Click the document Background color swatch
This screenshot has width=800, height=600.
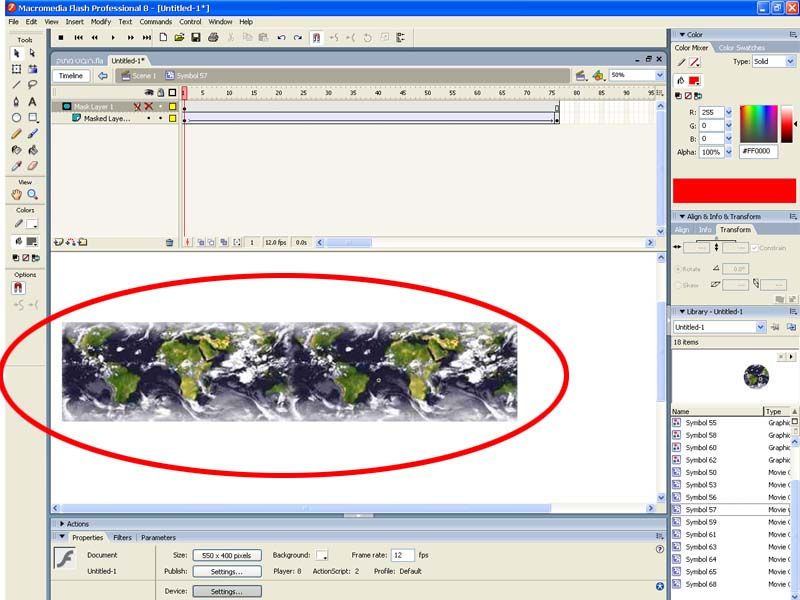tap(321, 555)
